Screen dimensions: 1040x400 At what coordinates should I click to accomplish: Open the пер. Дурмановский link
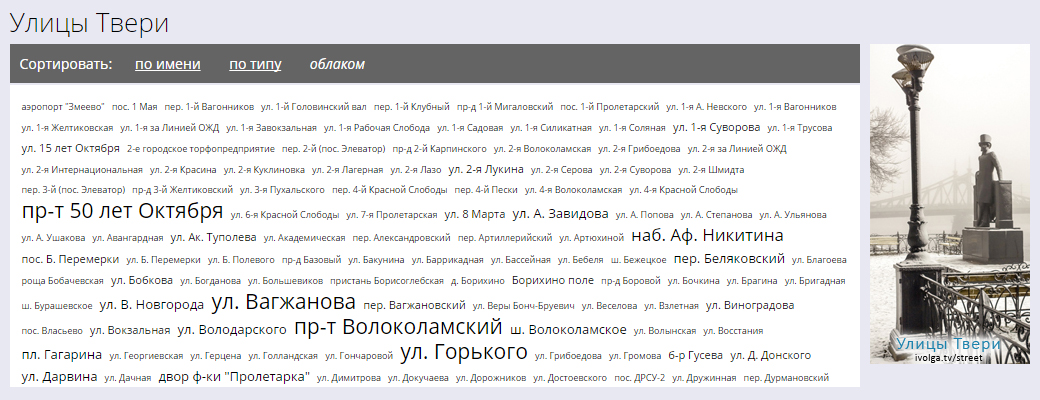point(786,378)
